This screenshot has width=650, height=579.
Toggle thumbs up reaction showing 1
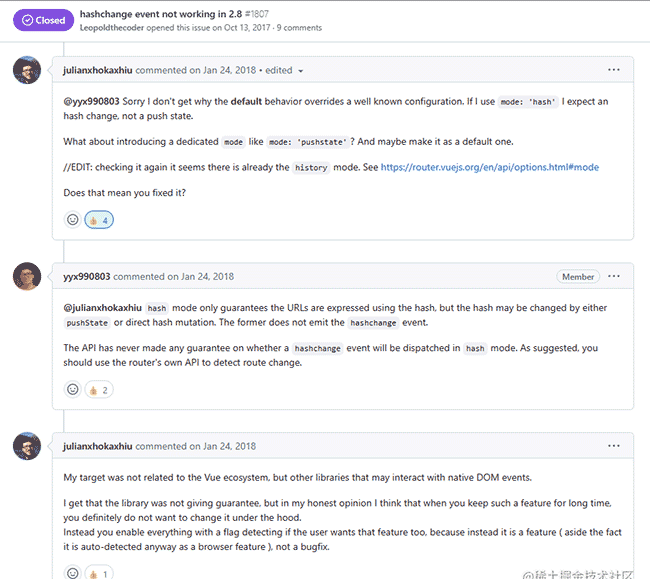click(99, 573)
